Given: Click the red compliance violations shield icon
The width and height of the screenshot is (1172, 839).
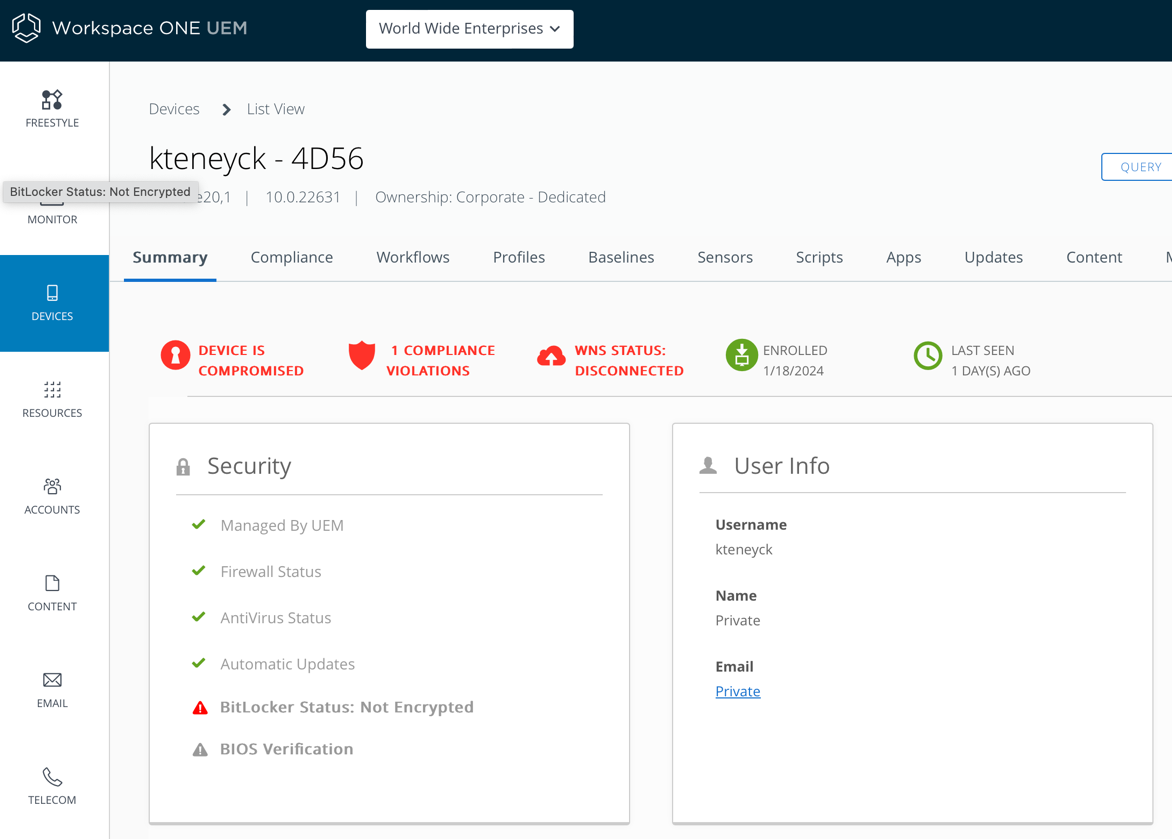Looking at the screenshot, I should tap(362, 355).
